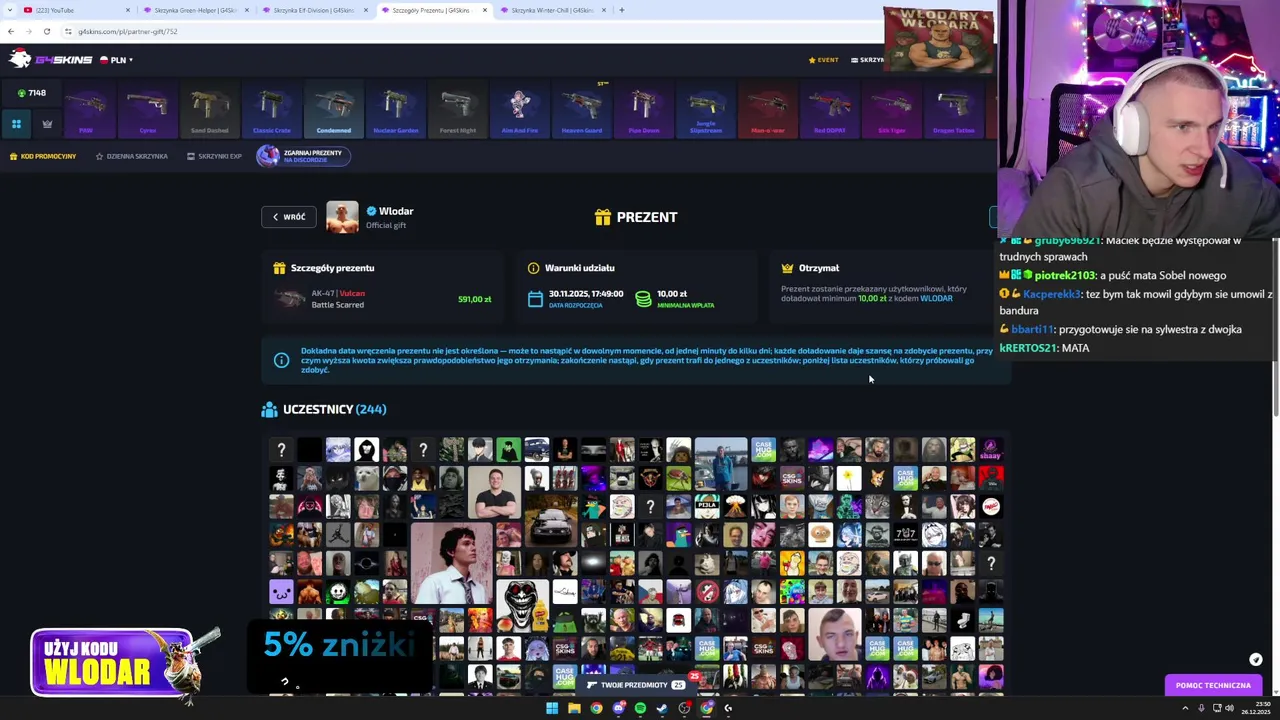Viewport: 1280px width, 720px height.
Task: Click the info icon in the blue notice
Action: click(x=281, y=360)
